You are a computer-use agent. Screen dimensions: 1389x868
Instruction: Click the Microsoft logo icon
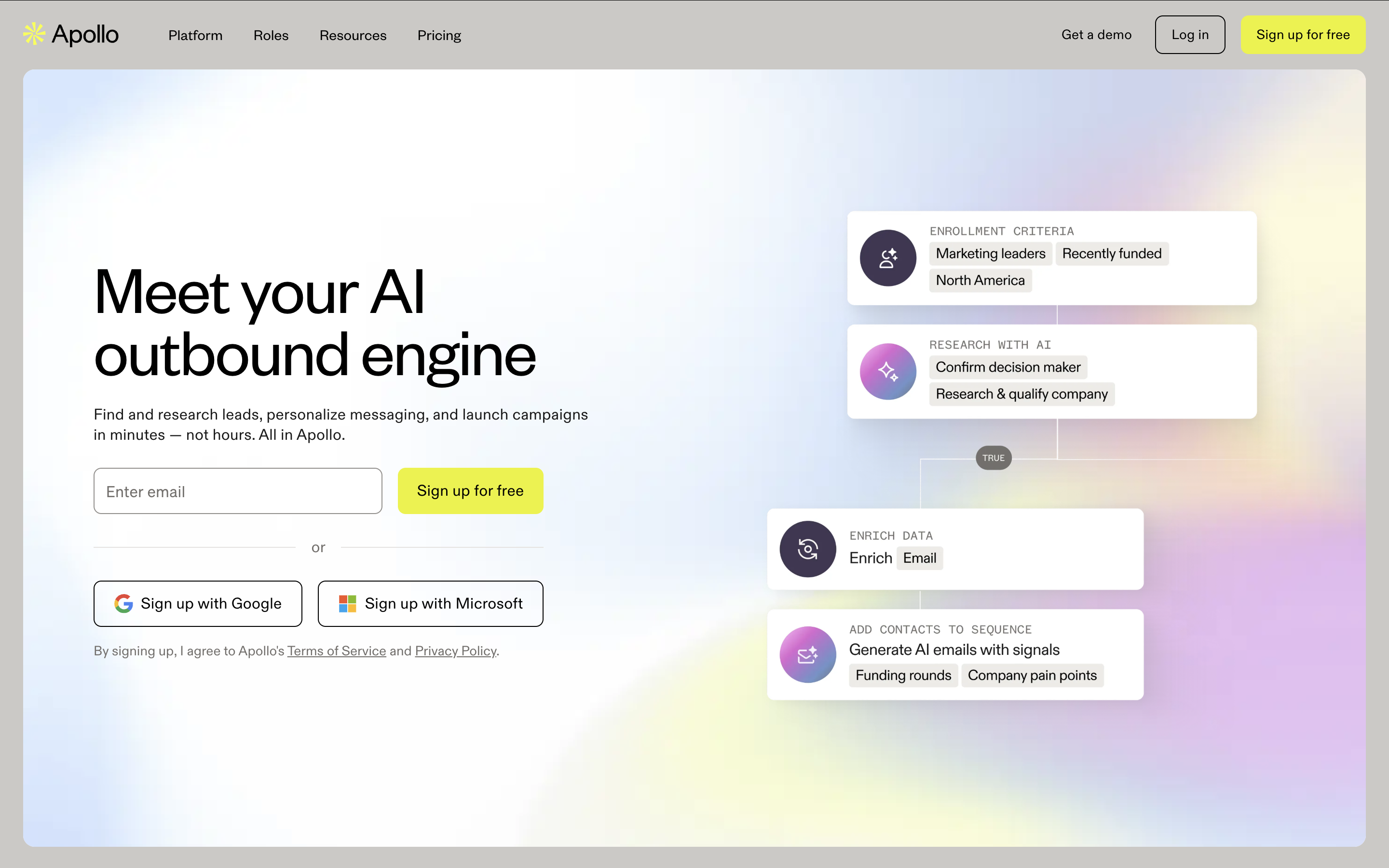point(347,603)
